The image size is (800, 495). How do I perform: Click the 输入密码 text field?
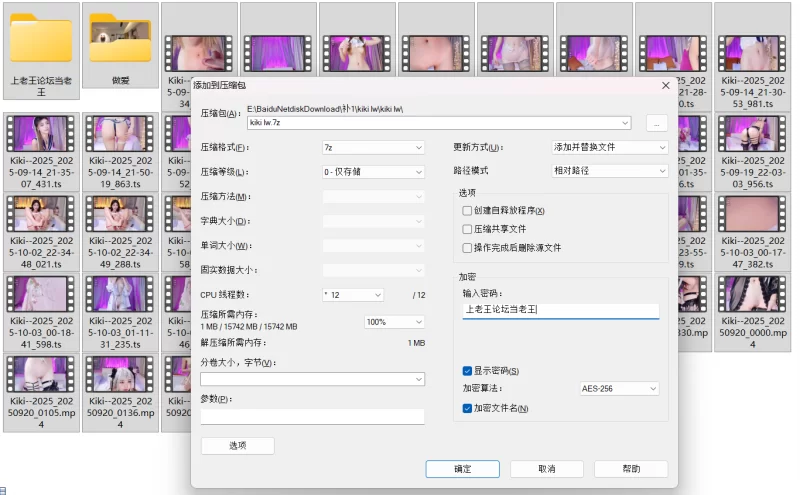tap(560, 310)
